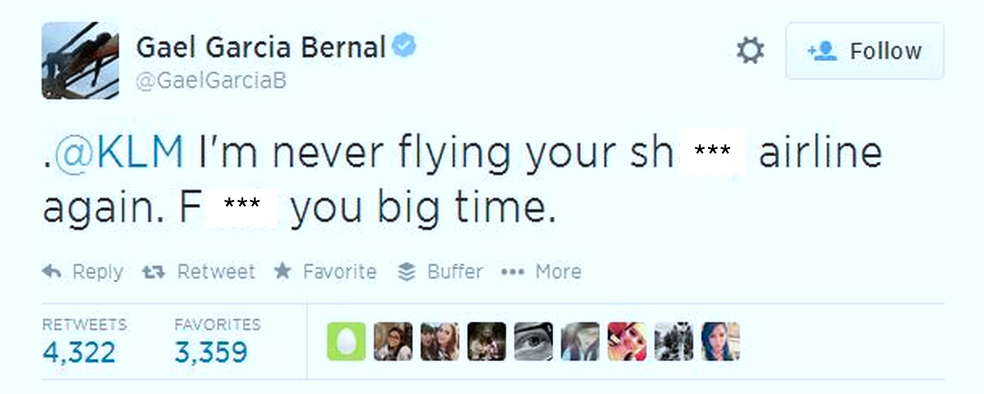The width and height of the screenshot is (984, 394).
Task: View the 3,359 favorites count
Action: [211, 352]
